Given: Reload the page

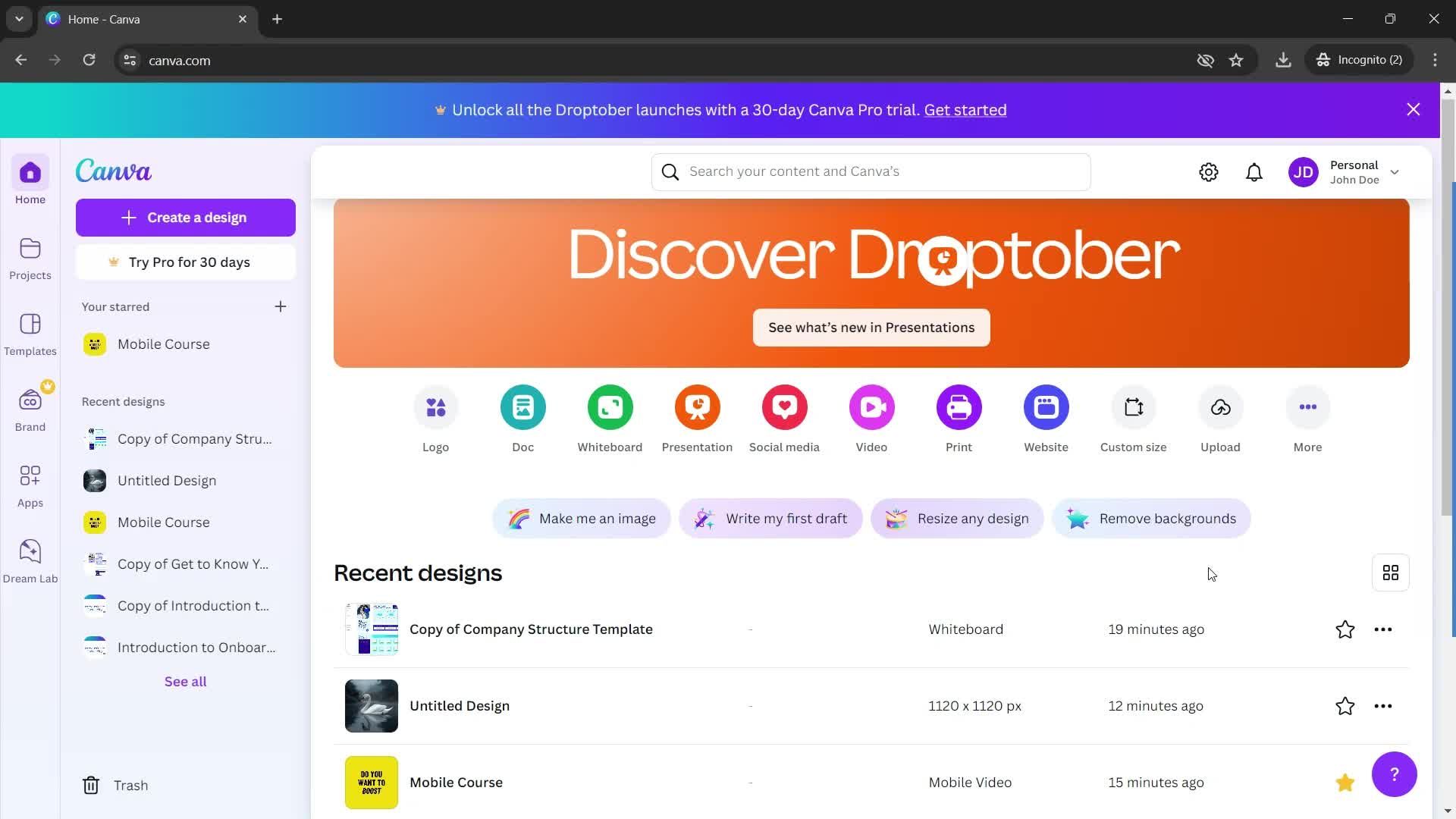Looking at the screenshot, I should tap(89, 60).
